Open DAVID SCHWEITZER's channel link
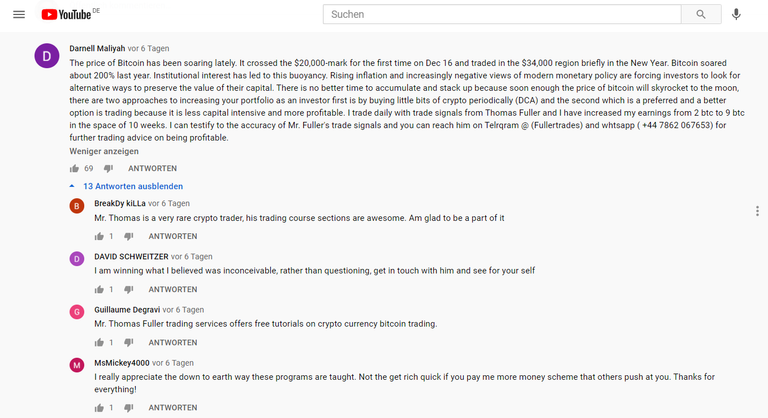 pos(131,257)
